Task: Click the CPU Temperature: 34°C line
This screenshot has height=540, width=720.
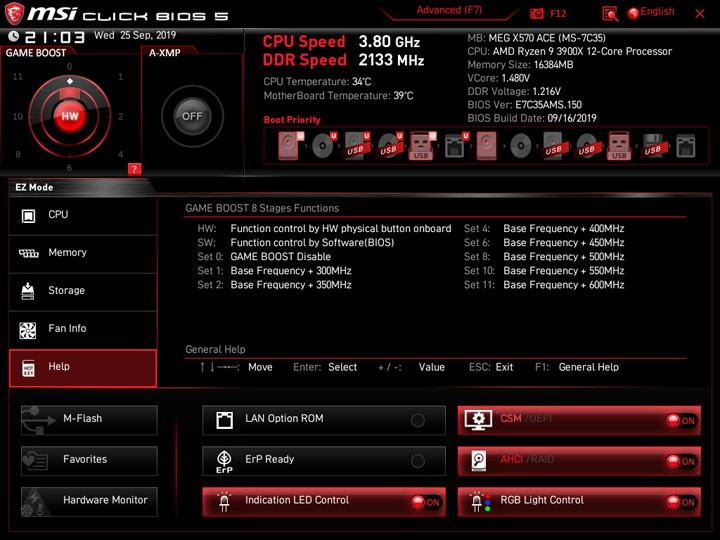Action: pyautogui.click(x=317, y=82)
